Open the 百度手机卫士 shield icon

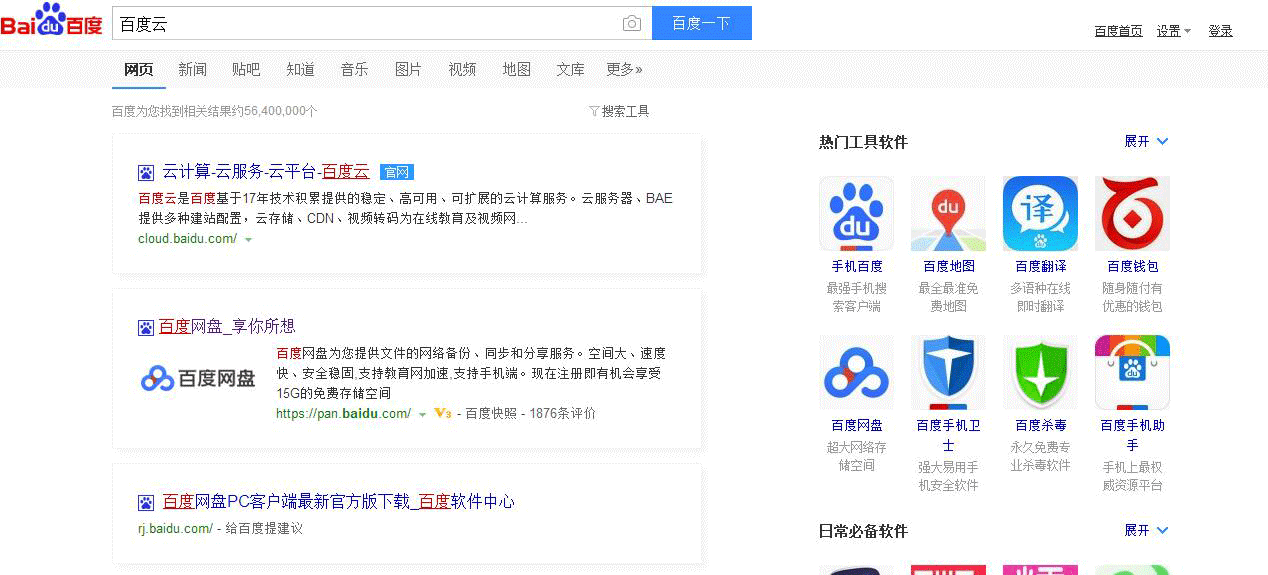[x=948, y=373]
